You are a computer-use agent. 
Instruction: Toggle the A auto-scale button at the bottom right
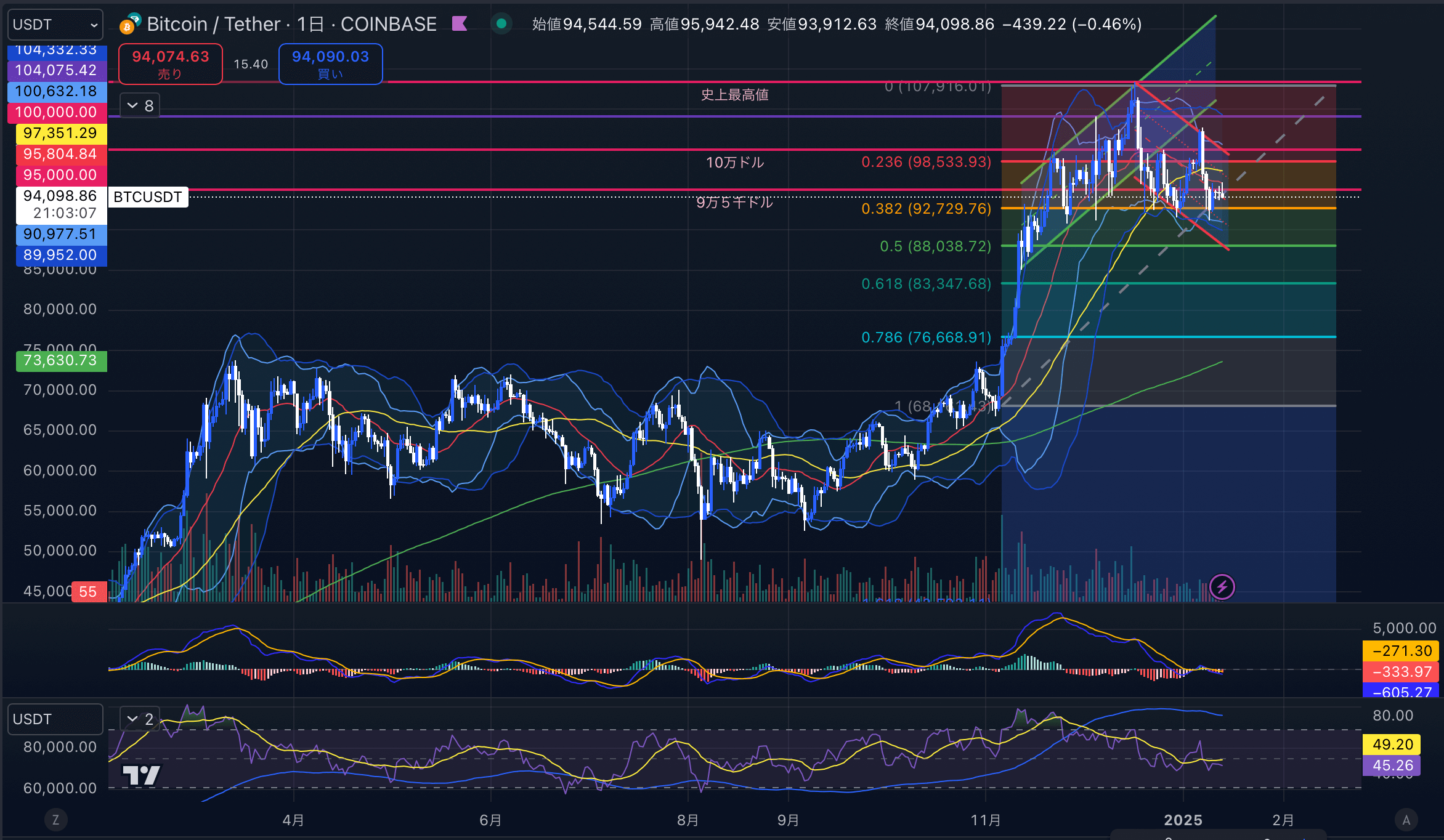[1406, 820]
